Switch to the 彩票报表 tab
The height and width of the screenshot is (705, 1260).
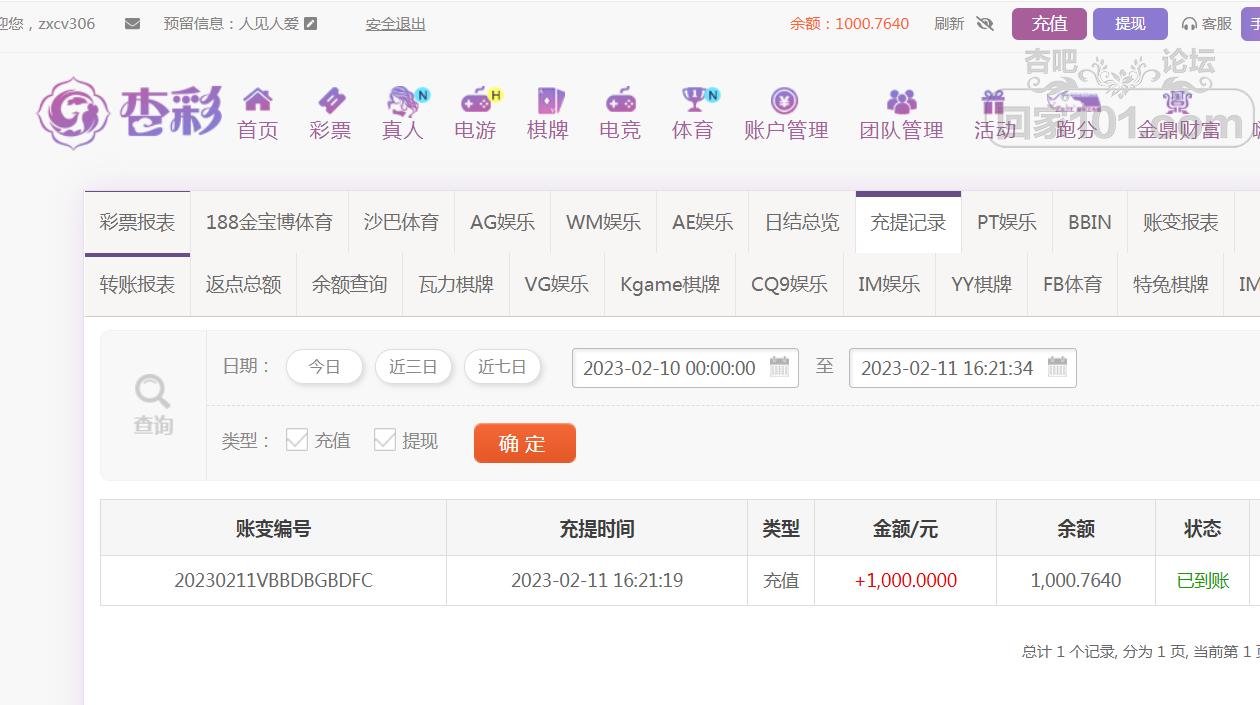coord(137,223)
